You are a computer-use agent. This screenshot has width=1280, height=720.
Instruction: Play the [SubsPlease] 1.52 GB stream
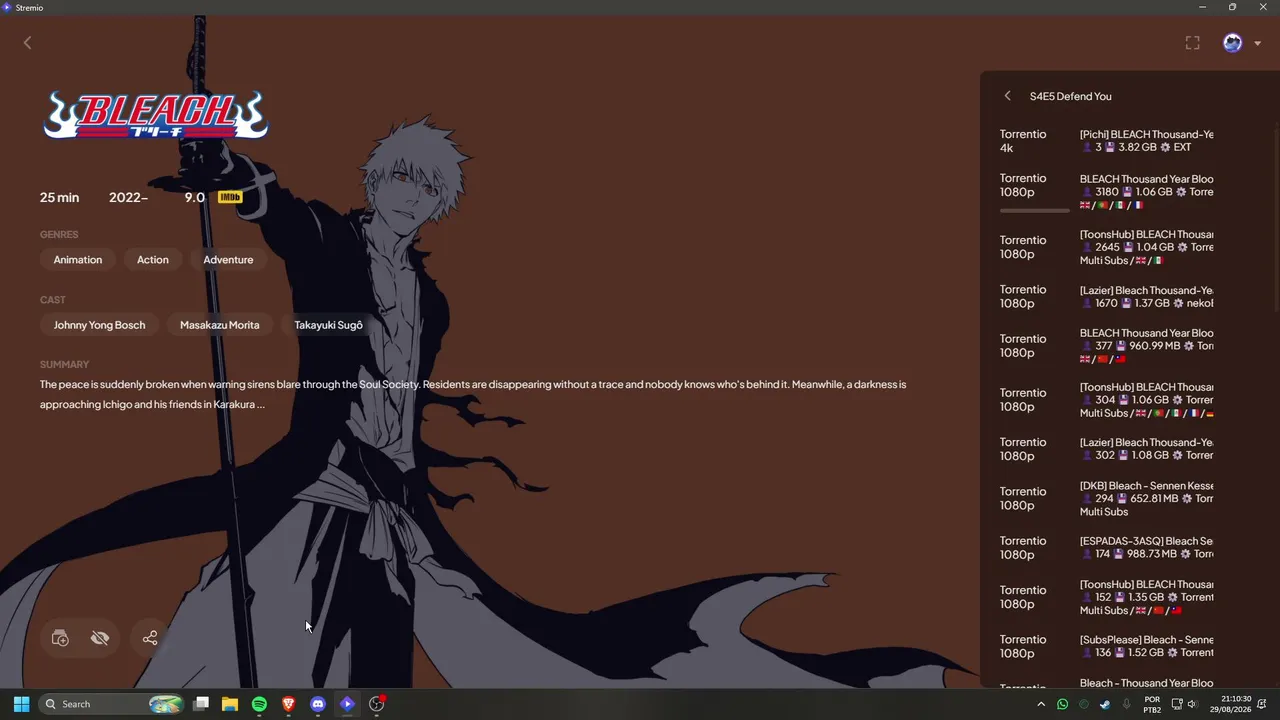[x=1128, y=646]
